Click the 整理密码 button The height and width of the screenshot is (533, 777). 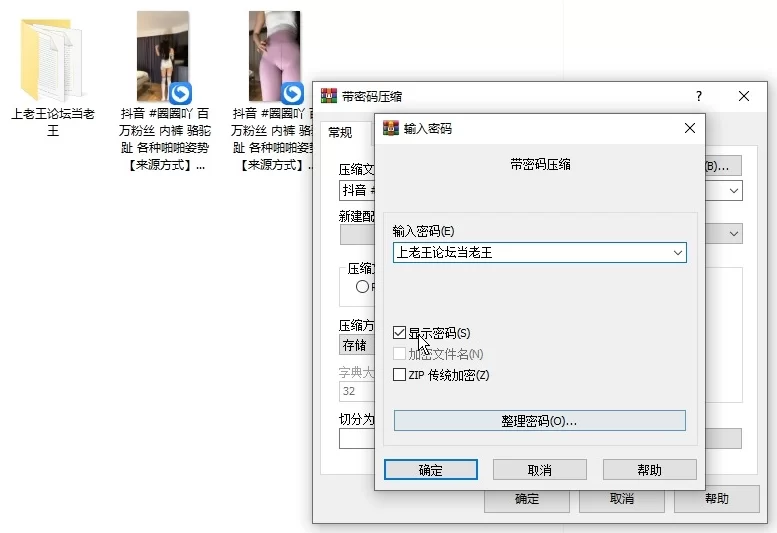point(539,421)
